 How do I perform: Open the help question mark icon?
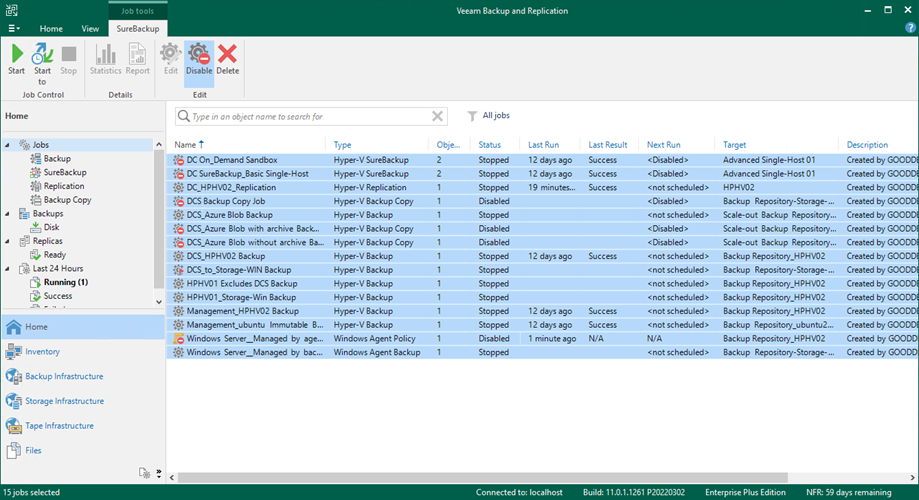pos(910,28)
